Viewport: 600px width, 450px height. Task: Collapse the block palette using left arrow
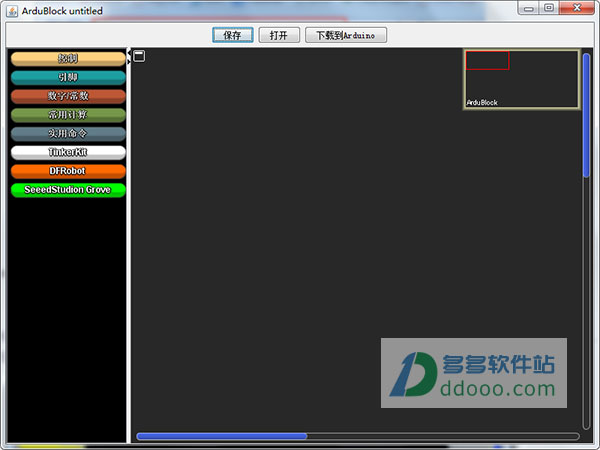click(x=129, y=51)
